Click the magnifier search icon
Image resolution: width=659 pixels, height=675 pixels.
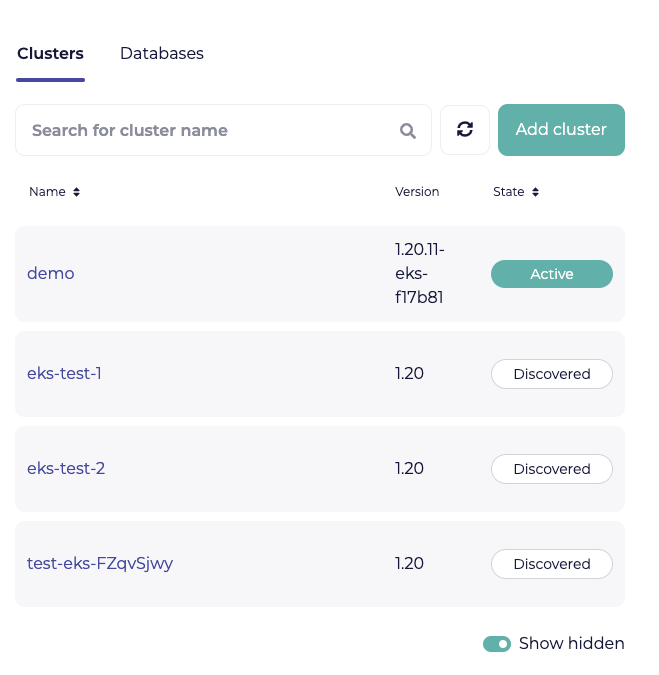tap(407, 130)
